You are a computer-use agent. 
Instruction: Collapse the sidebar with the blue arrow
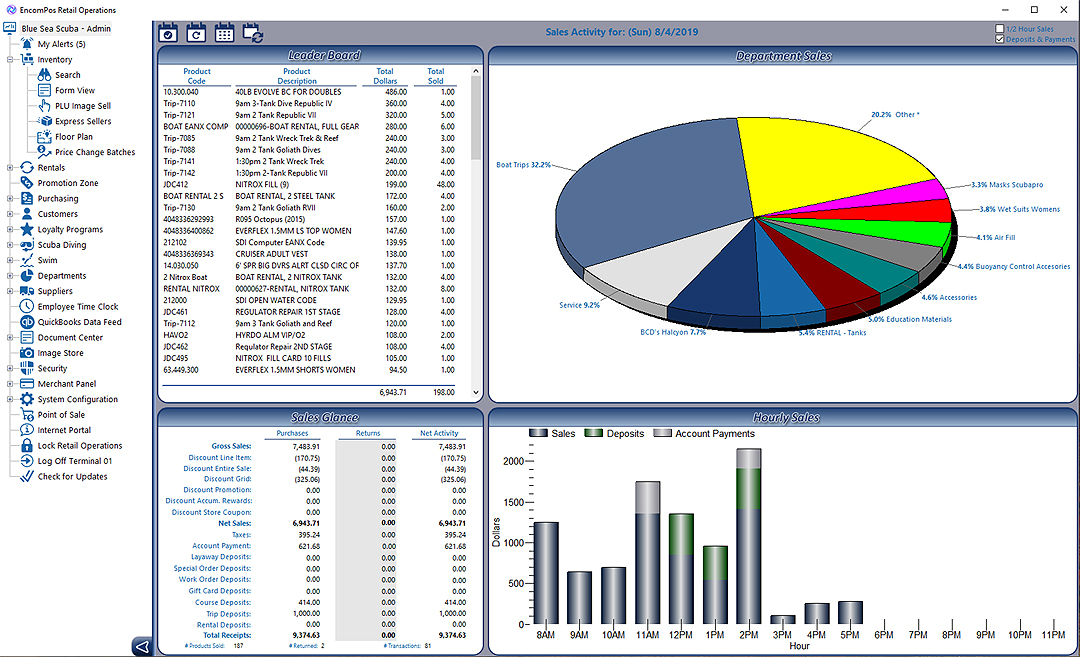click(140, 646)
